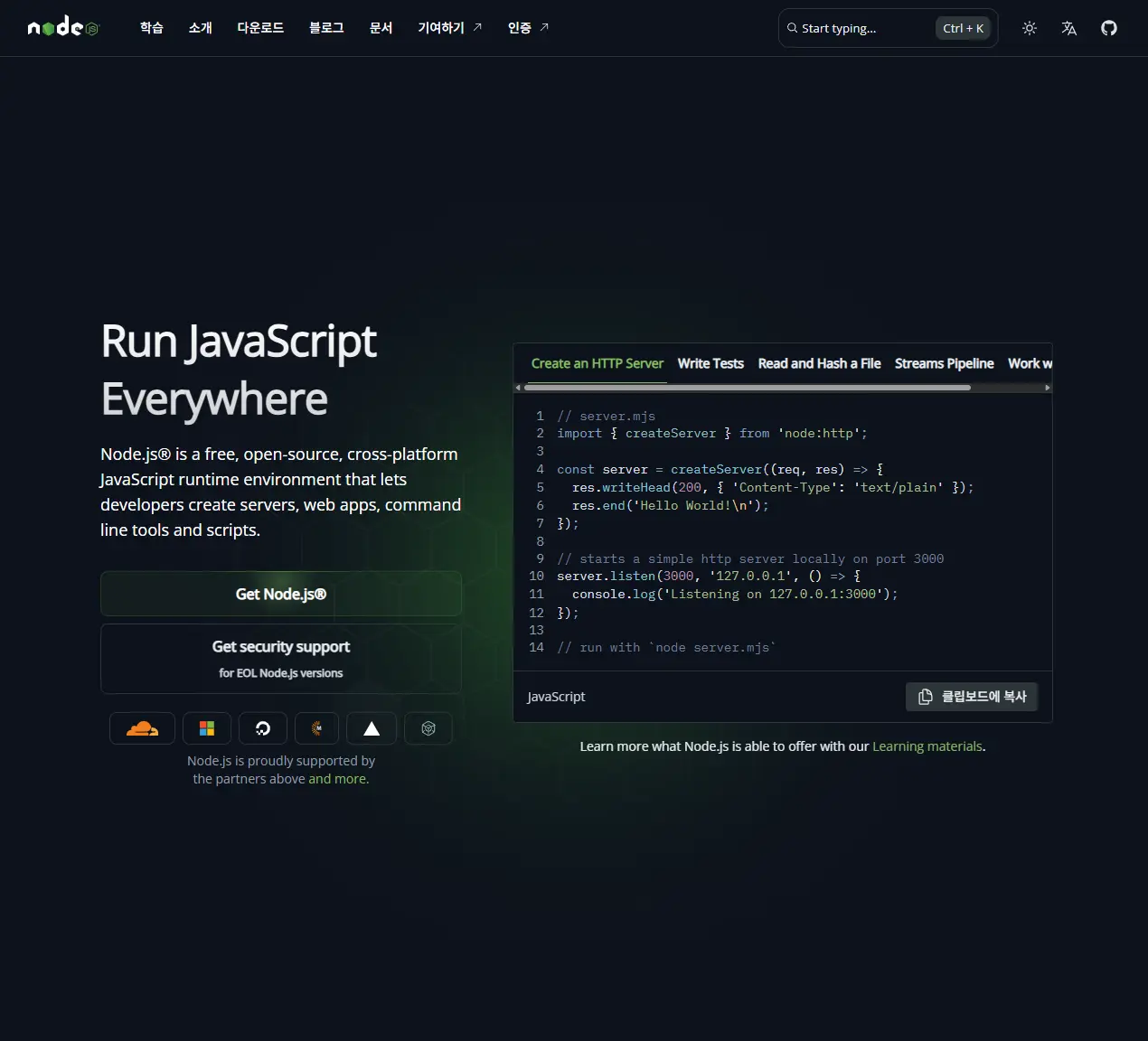Open the 학습 menu item

152,28
